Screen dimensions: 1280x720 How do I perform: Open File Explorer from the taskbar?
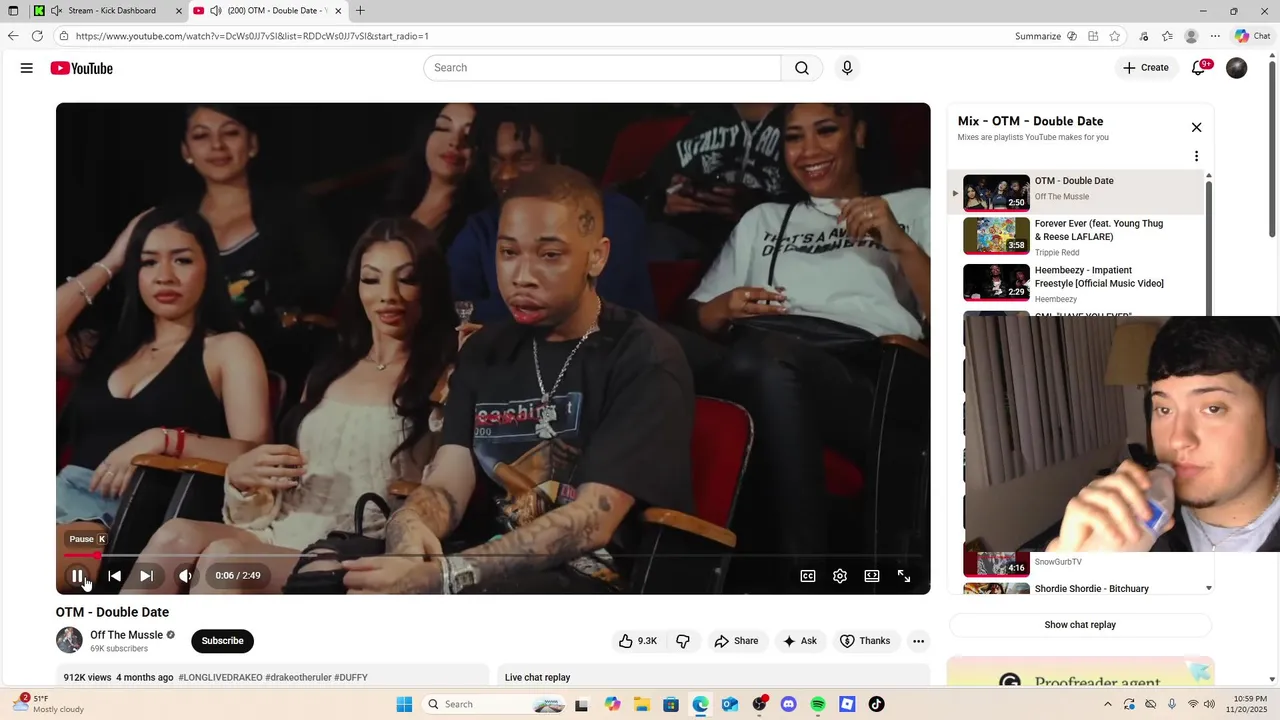pyautogui.click(x=641, y=704)
